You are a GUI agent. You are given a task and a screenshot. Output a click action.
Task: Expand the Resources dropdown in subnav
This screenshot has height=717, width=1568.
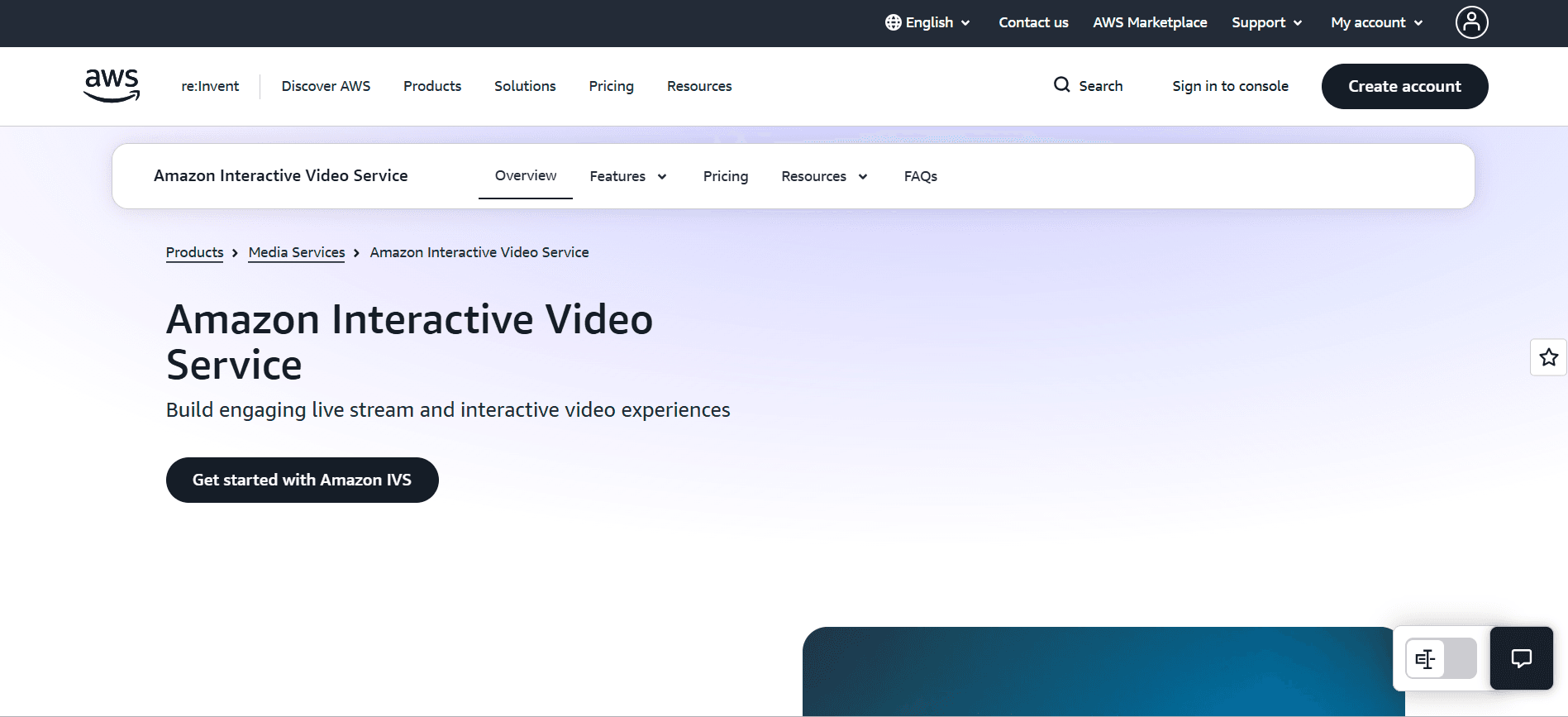pos(824,176)
